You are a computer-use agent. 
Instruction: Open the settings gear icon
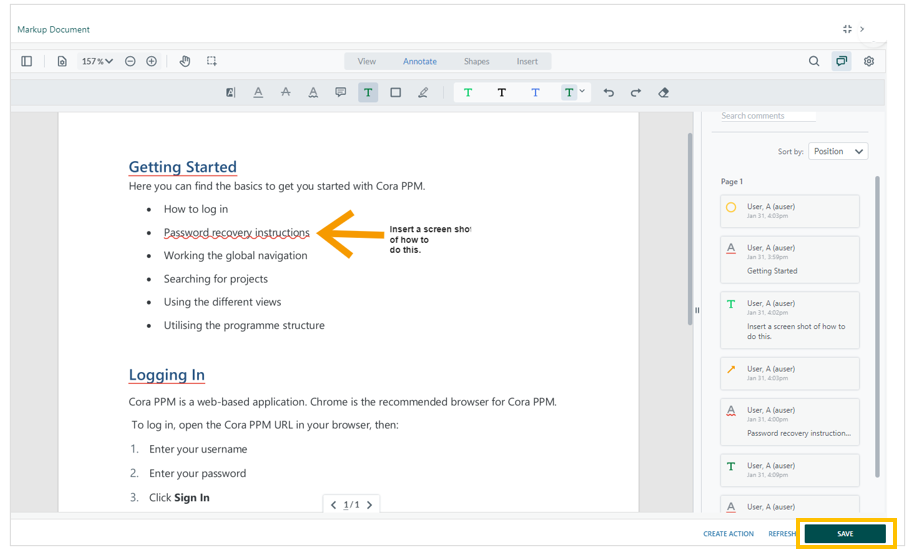868,61
